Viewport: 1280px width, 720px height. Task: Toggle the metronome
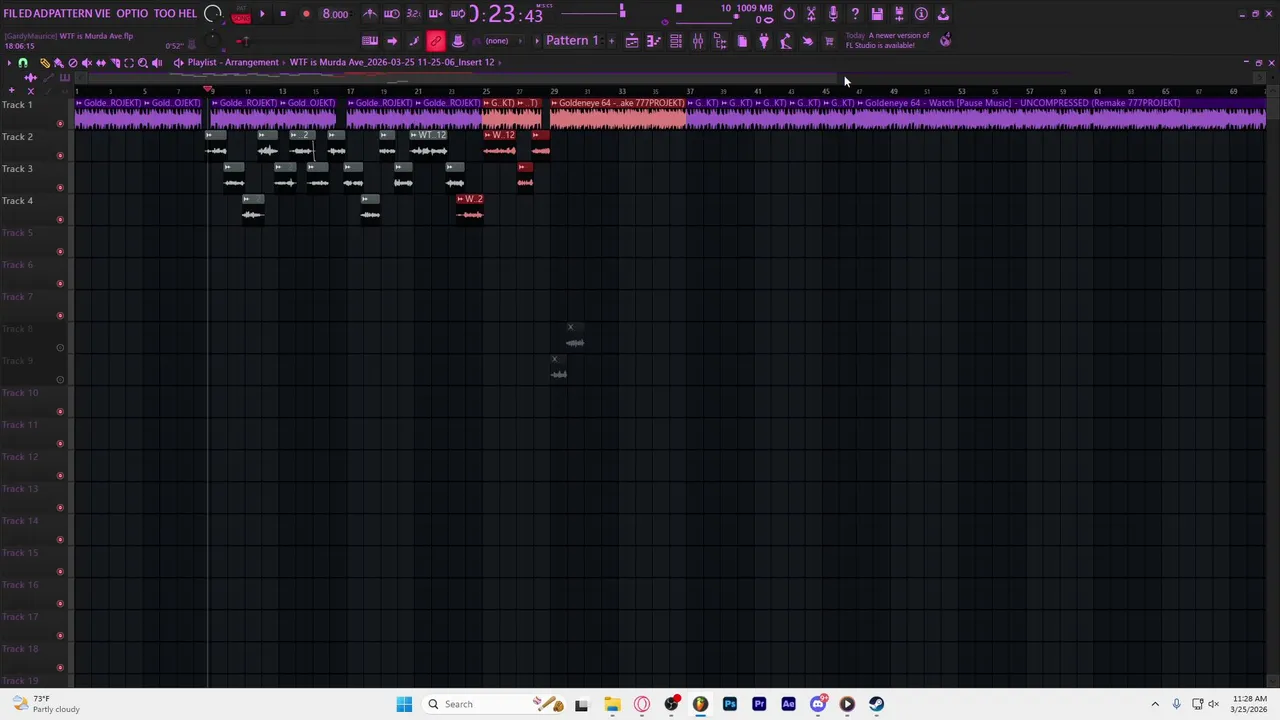[x=370, y=14]
